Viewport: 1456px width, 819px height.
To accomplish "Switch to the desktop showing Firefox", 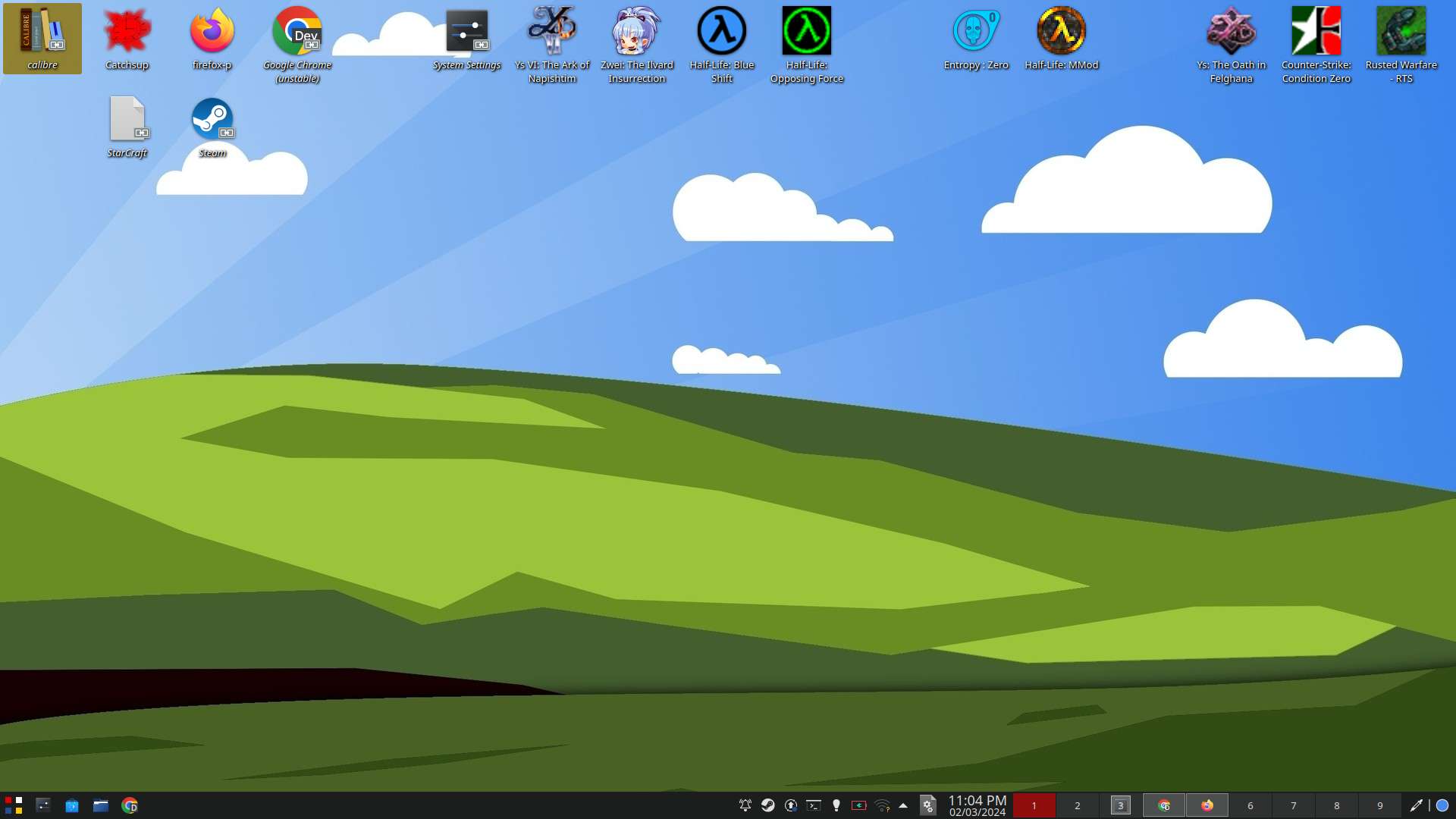I will [1207, 805].
